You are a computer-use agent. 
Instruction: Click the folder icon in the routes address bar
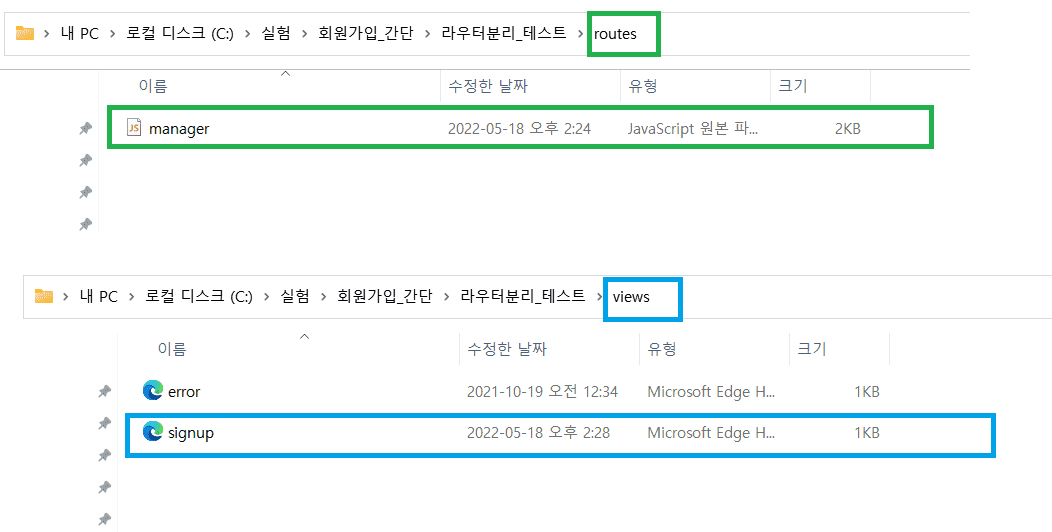tap(25, 34)
